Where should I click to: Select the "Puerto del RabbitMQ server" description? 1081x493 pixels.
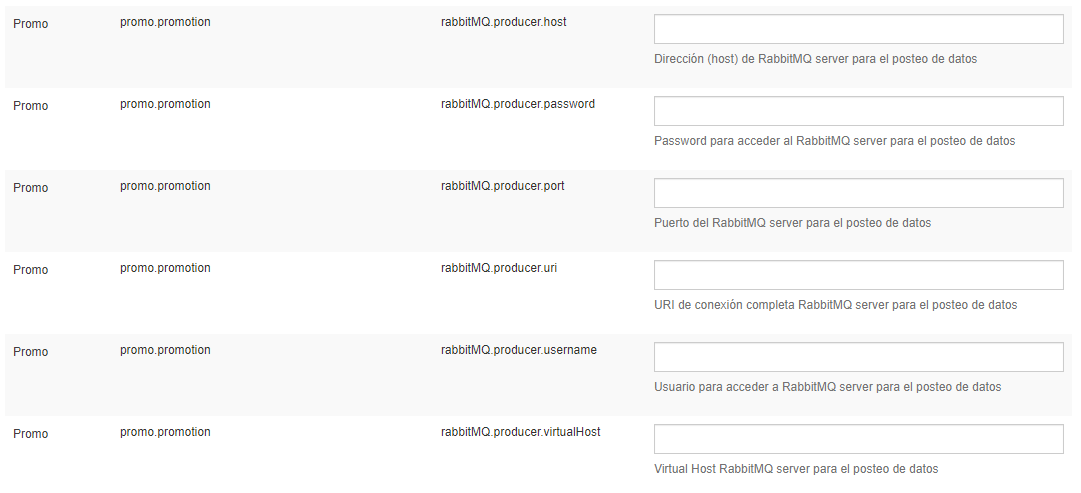click(x=792, y=223)
